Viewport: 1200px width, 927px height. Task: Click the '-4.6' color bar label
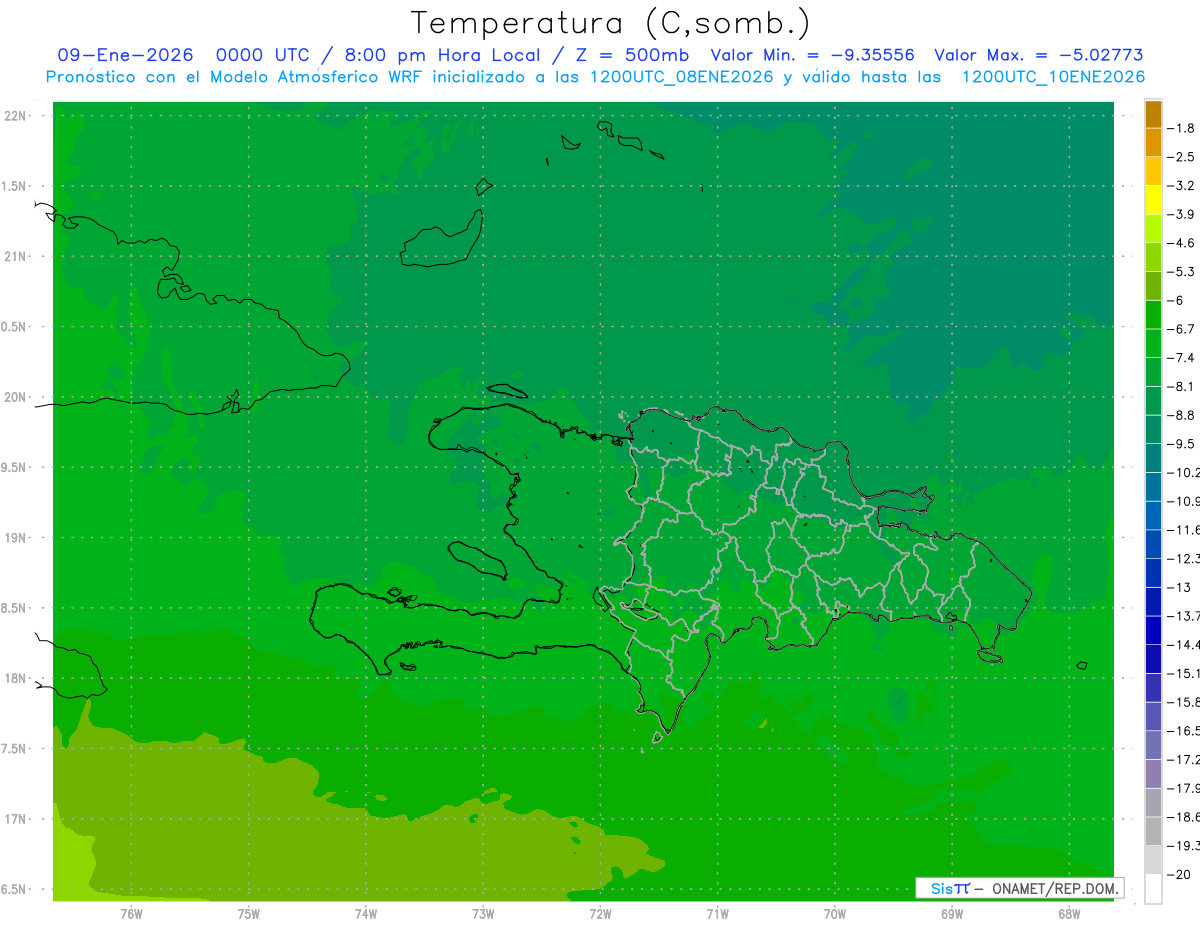click(x=1183, y=243)
